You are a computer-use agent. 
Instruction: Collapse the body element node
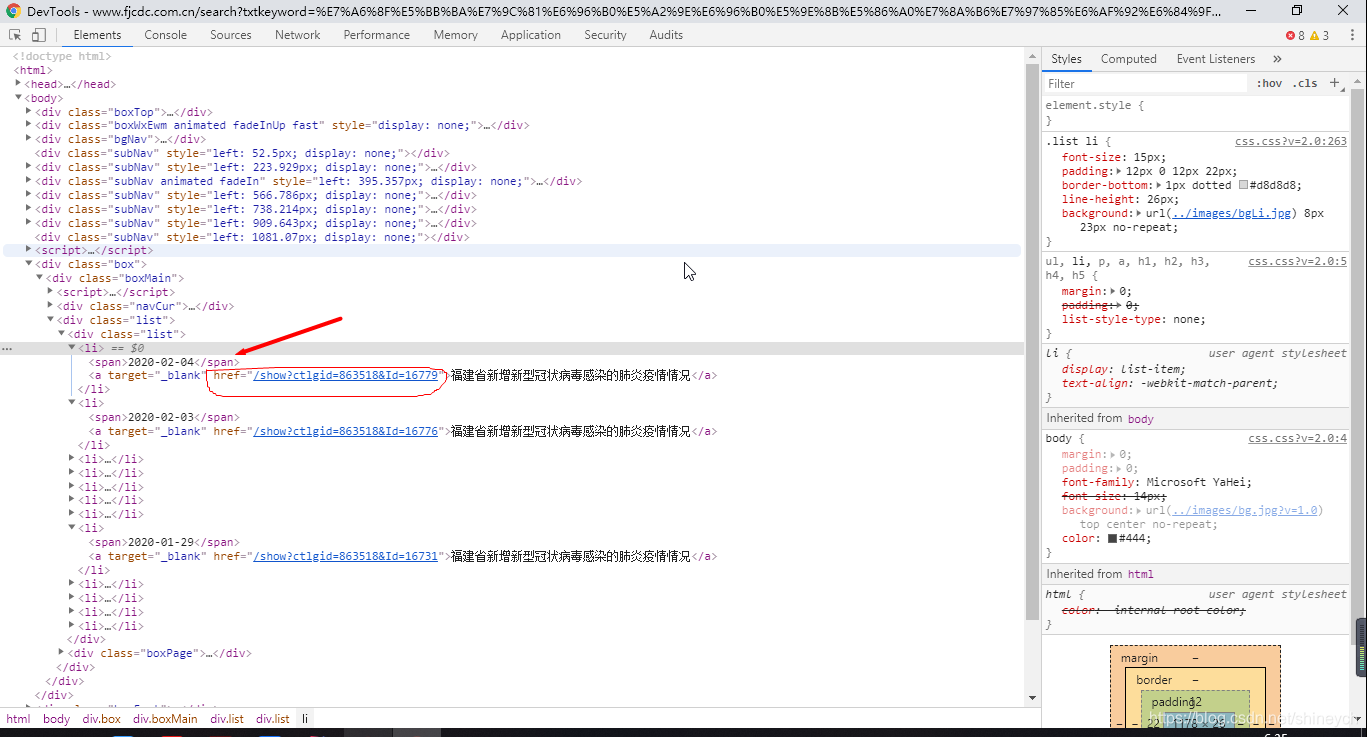click(x=18, y=98)
